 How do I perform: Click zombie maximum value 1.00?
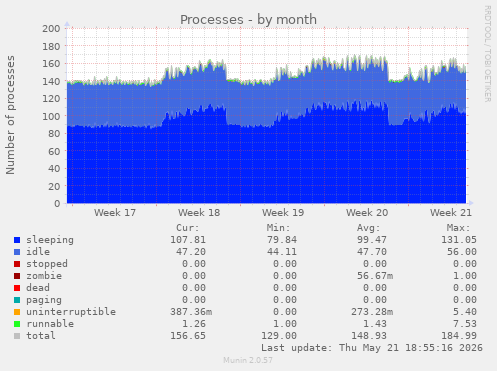tap(465, 276)
